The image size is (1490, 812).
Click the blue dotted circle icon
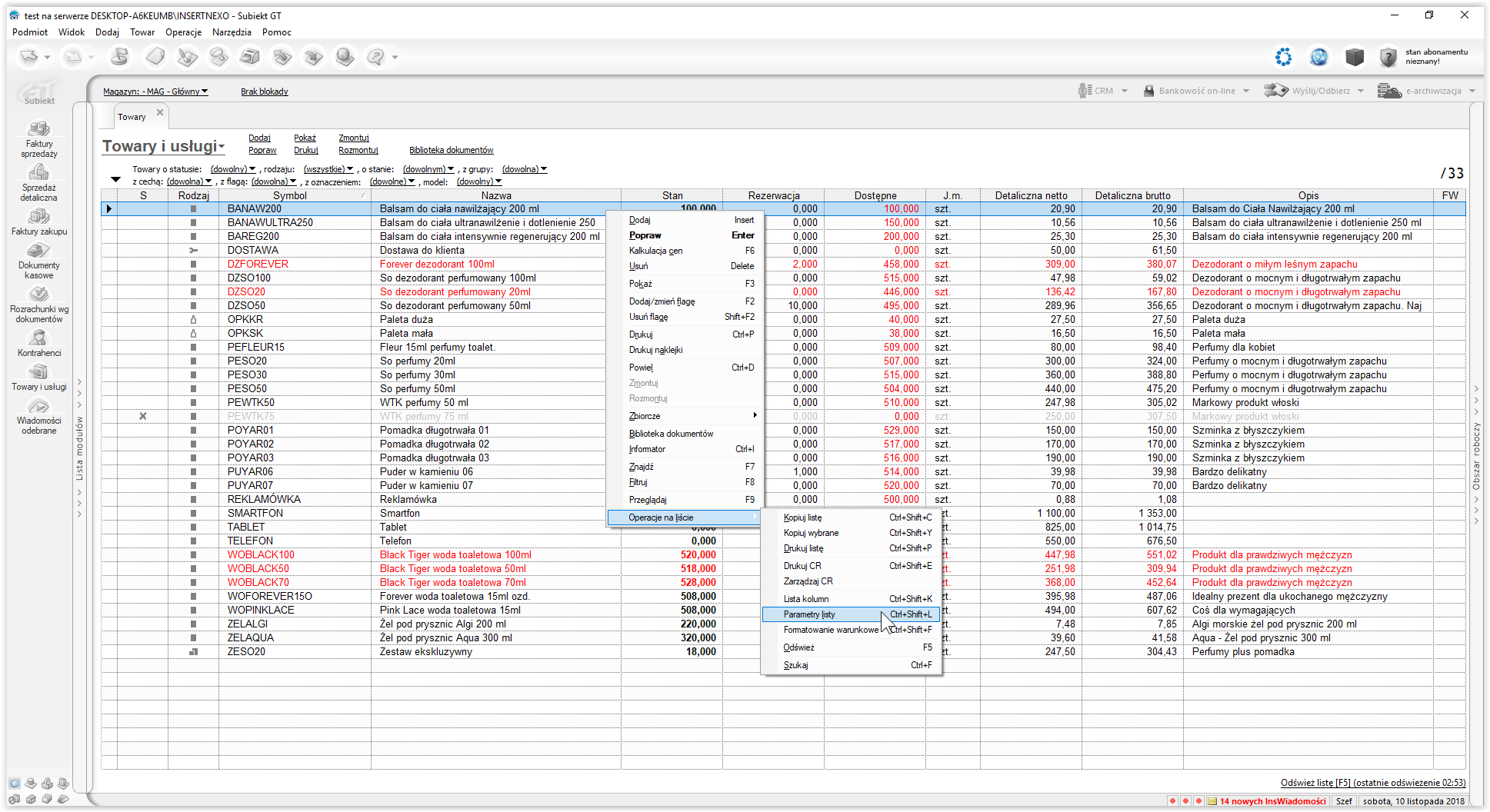coord(1283,57)
